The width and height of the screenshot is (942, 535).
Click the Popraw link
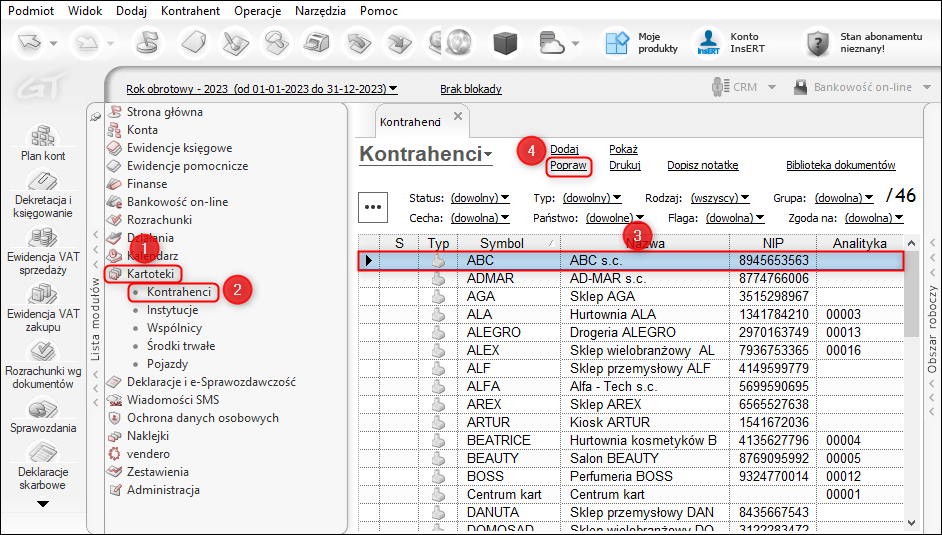[568, 166]
